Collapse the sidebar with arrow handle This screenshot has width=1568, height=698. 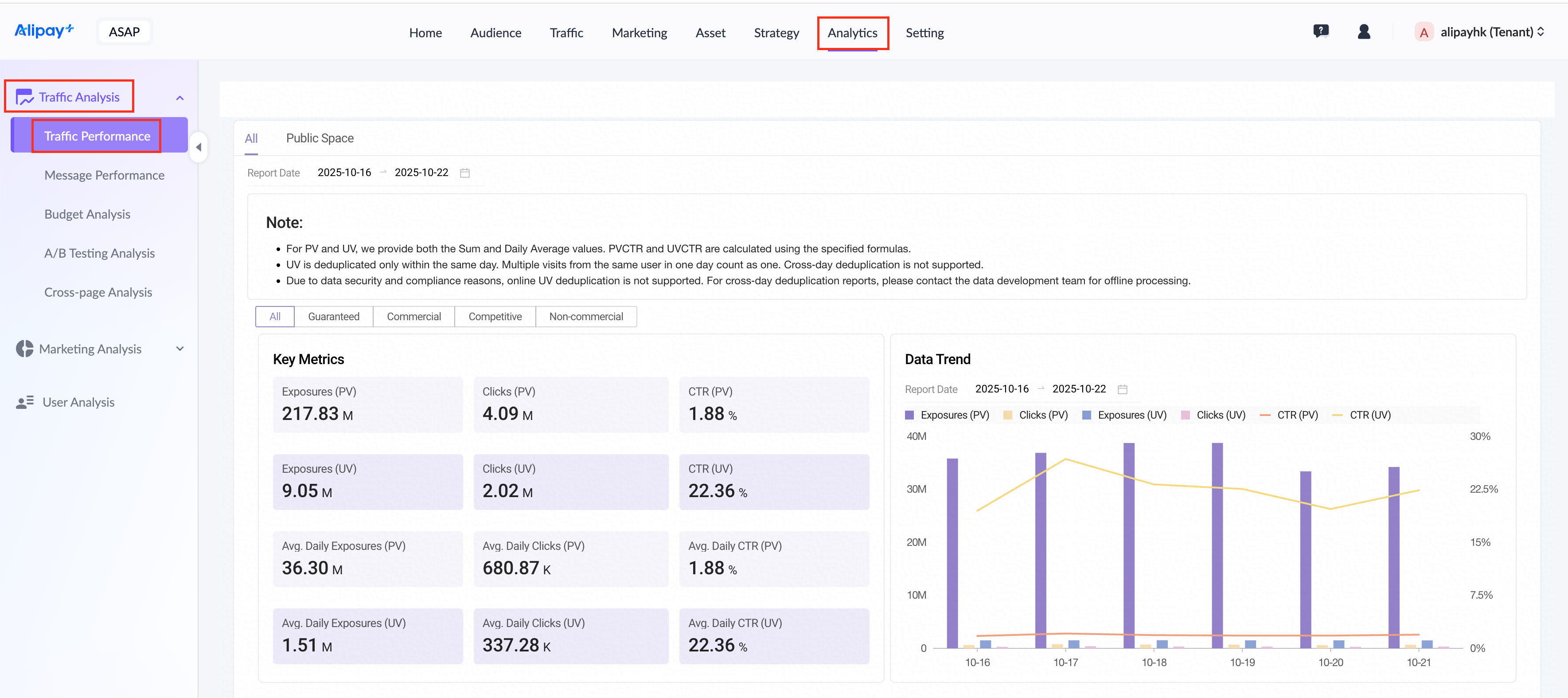(x=199, y=147)
